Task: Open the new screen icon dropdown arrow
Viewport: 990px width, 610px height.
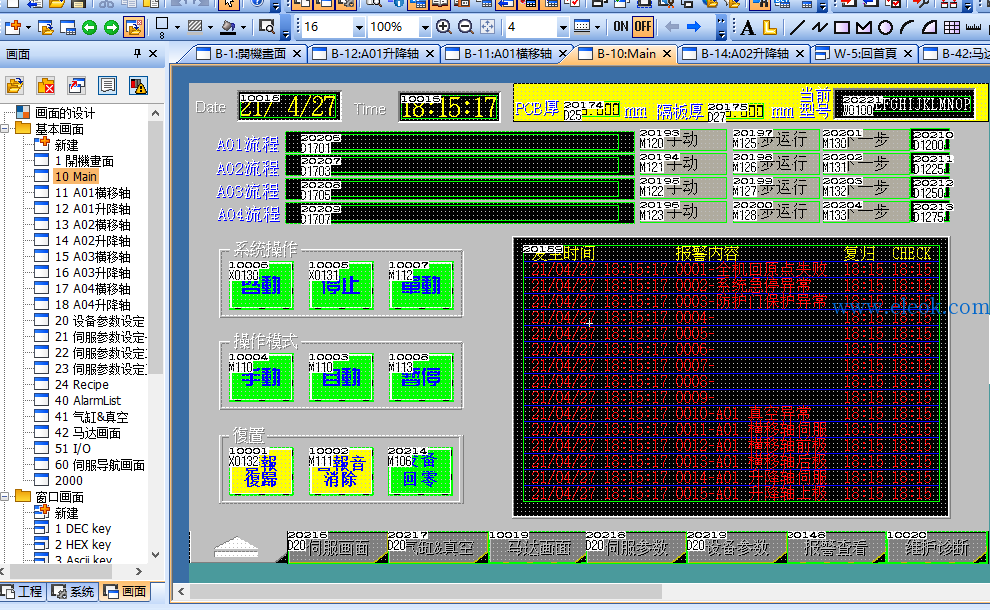Action: click(x=28, y=27)
